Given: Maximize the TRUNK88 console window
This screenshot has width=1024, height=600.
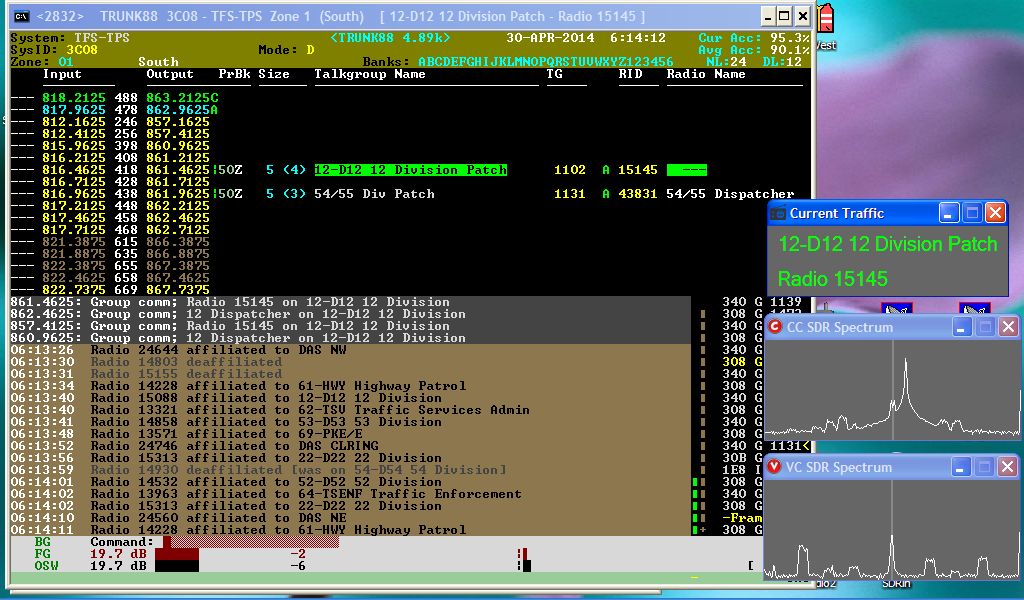Looking at the screenshot, I should point(784,17).
